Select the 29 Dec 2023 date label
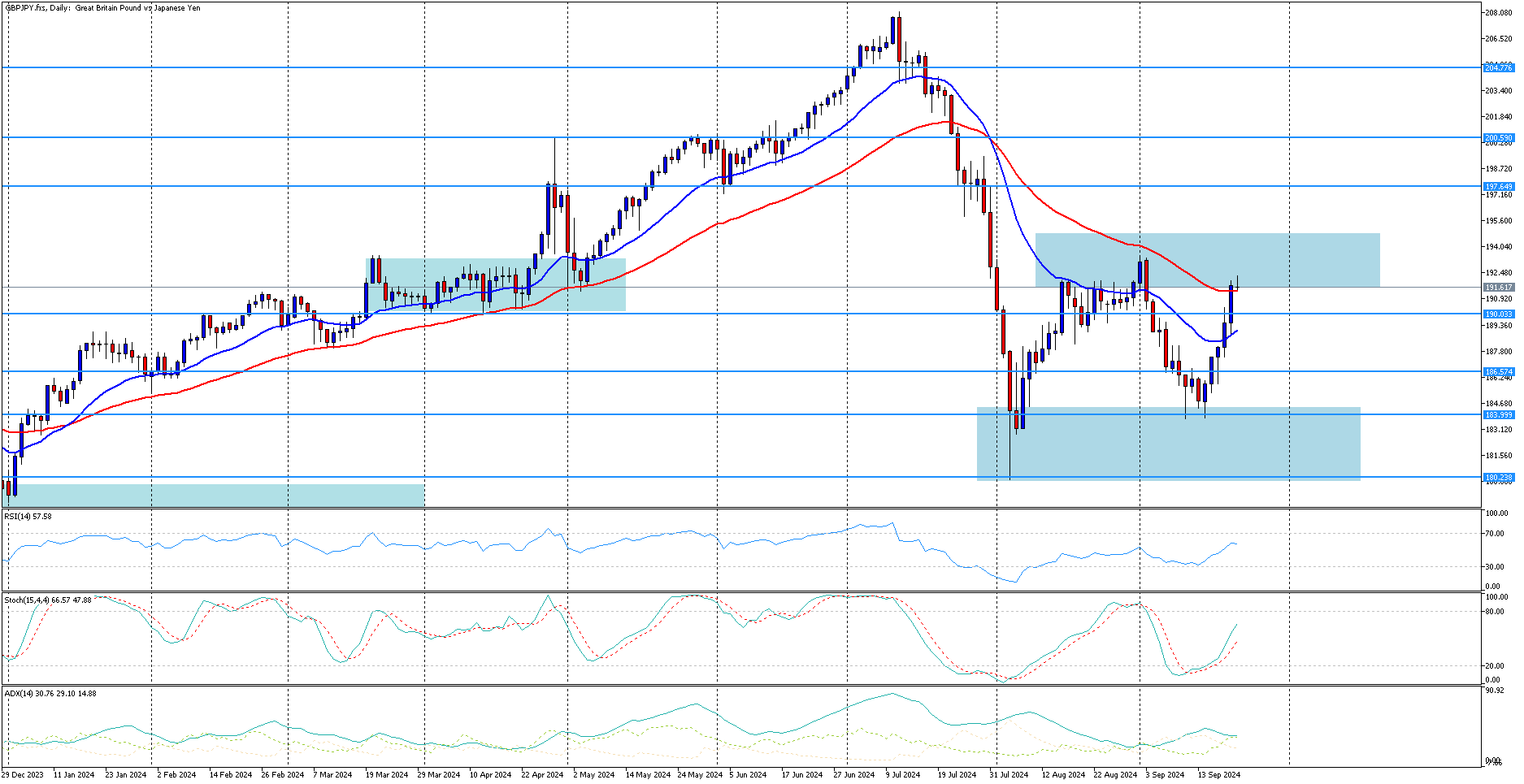The height and width of the screenshot is (784, 1524). [x=24, y=775]
